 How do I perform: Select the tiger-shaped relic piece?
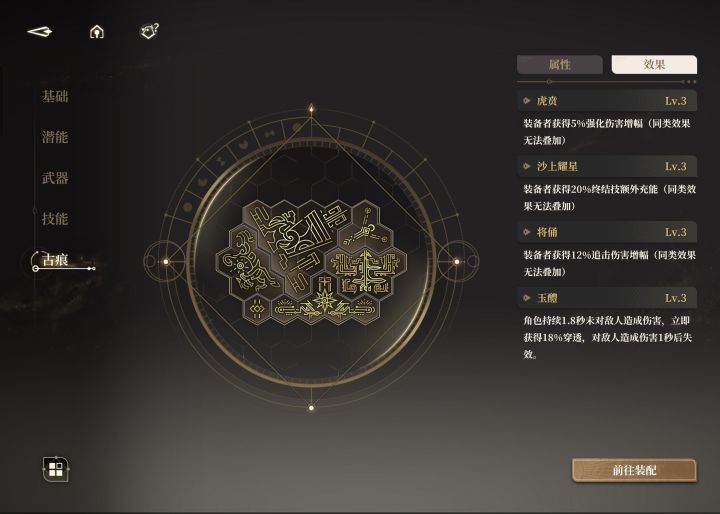point(246,262)
